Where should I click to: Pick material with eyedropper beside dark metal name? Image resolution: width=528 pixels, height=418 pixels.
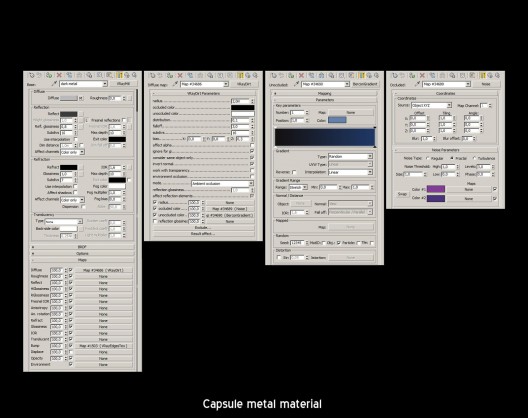click(x=54, y=84)
